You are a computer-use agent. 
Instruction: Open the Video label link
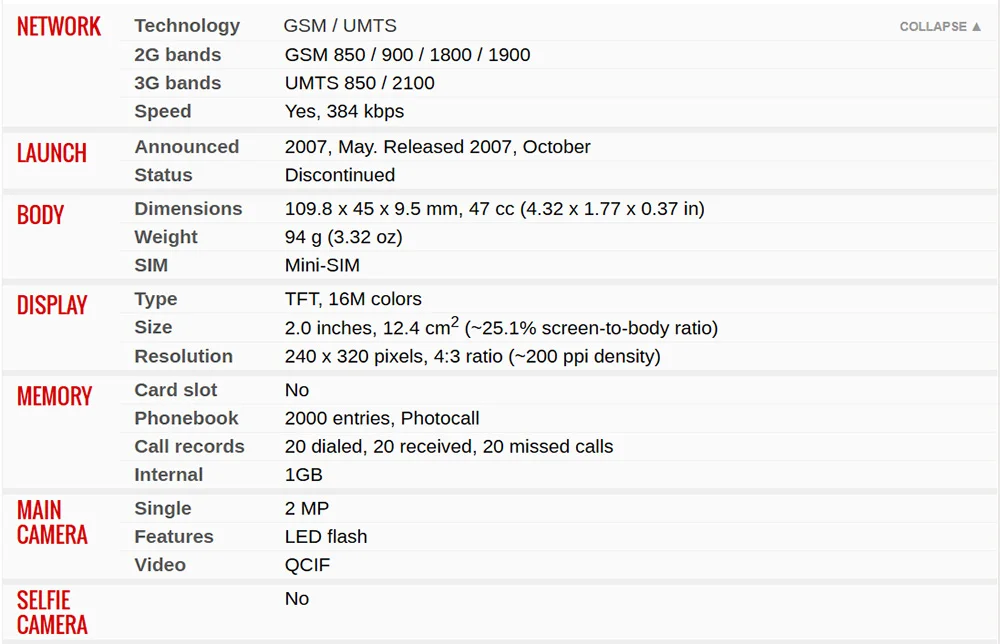click(x=160, y=565)
